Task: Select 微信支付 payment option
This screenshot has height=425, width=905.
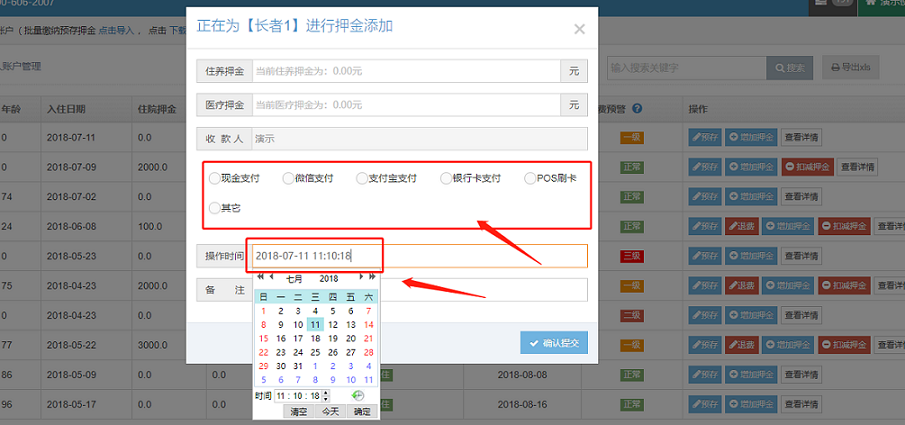Action: coord(288,179)
